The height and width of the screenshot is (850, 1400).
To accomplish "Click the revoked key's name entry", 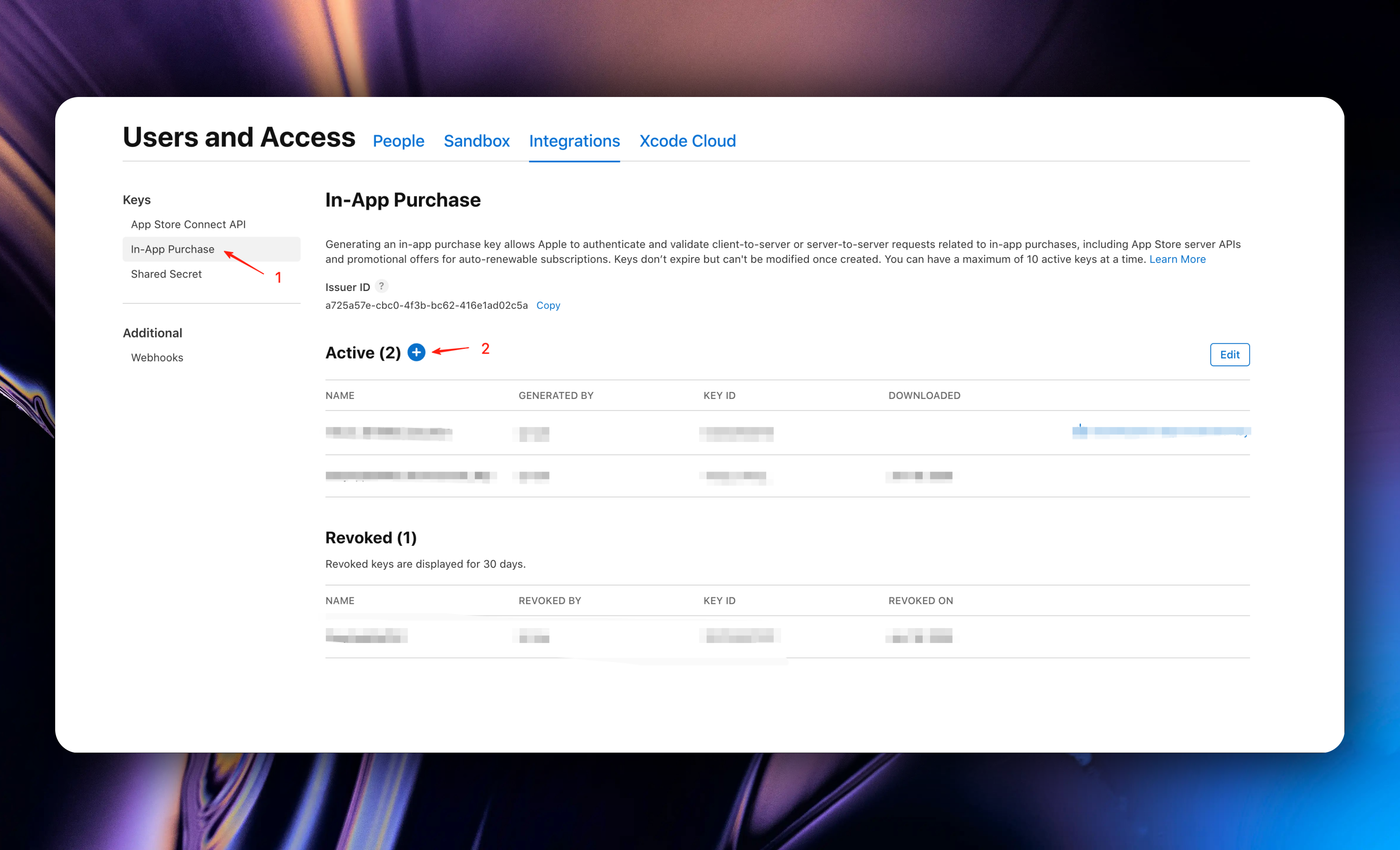I will [x=367, y=636].
